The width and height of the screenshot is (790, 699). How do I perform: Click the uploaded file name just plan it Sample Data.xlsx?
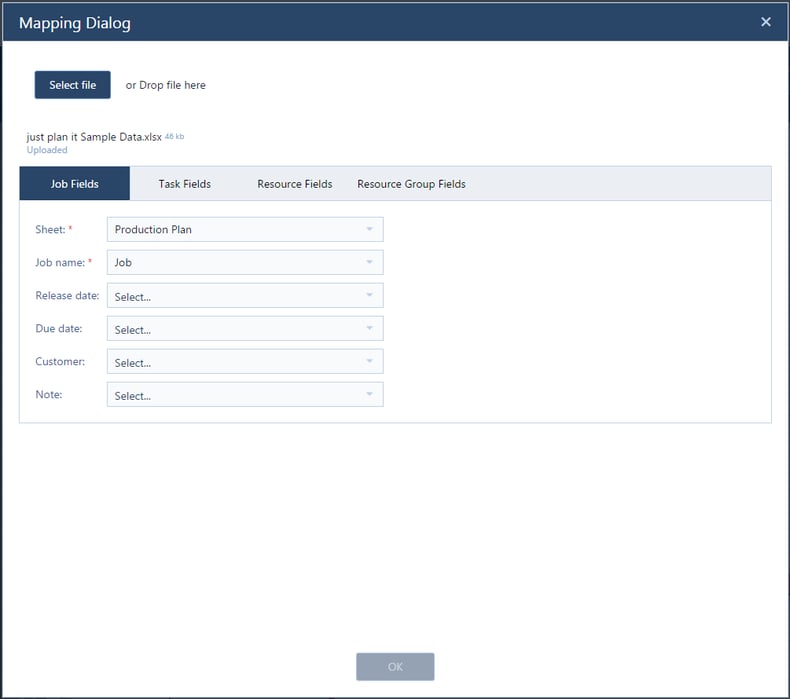tap(94, 137)
